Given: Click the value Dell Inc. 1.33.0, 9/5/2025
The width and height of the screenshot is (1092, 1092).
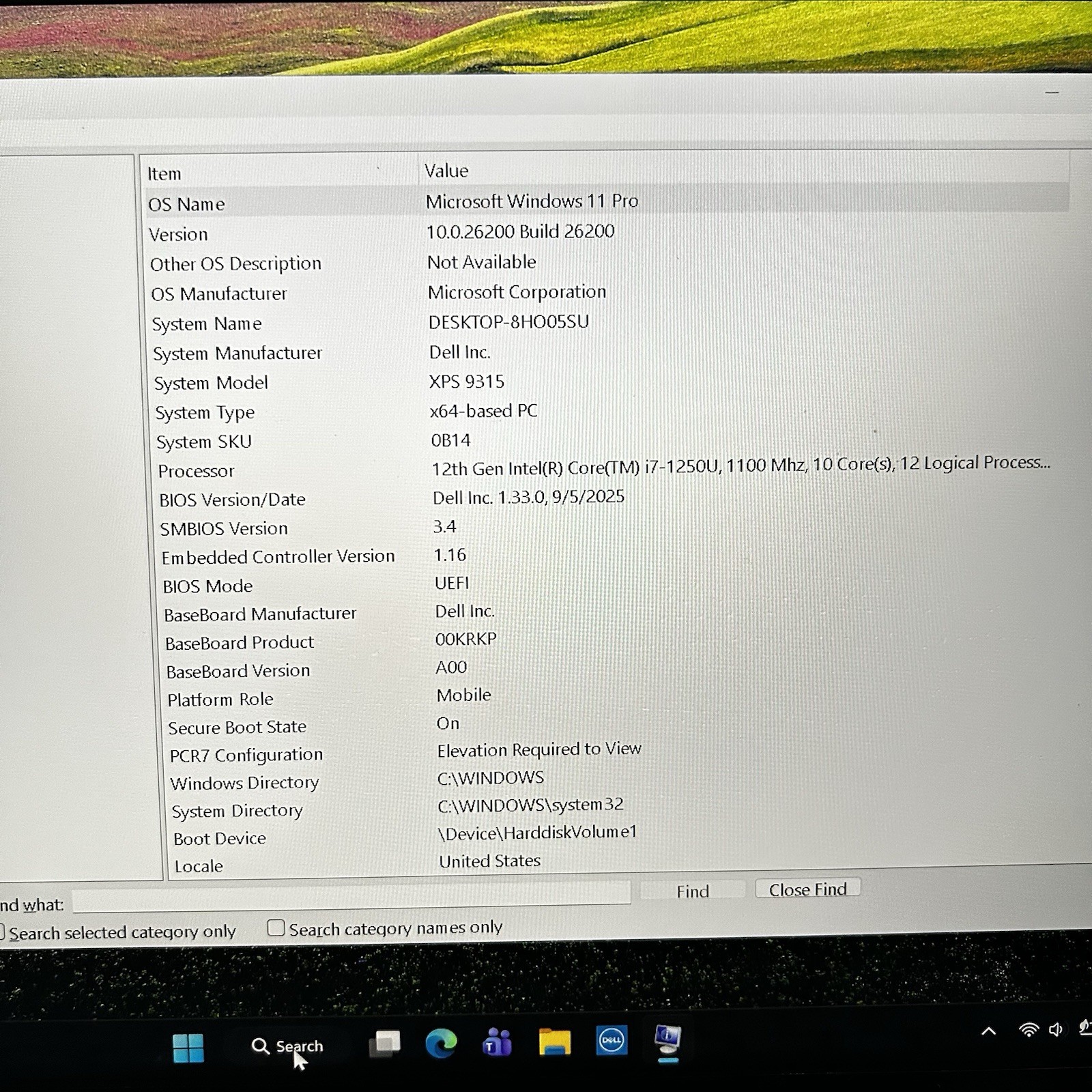Looking at the screenshot, I should [x=528, y=497].
